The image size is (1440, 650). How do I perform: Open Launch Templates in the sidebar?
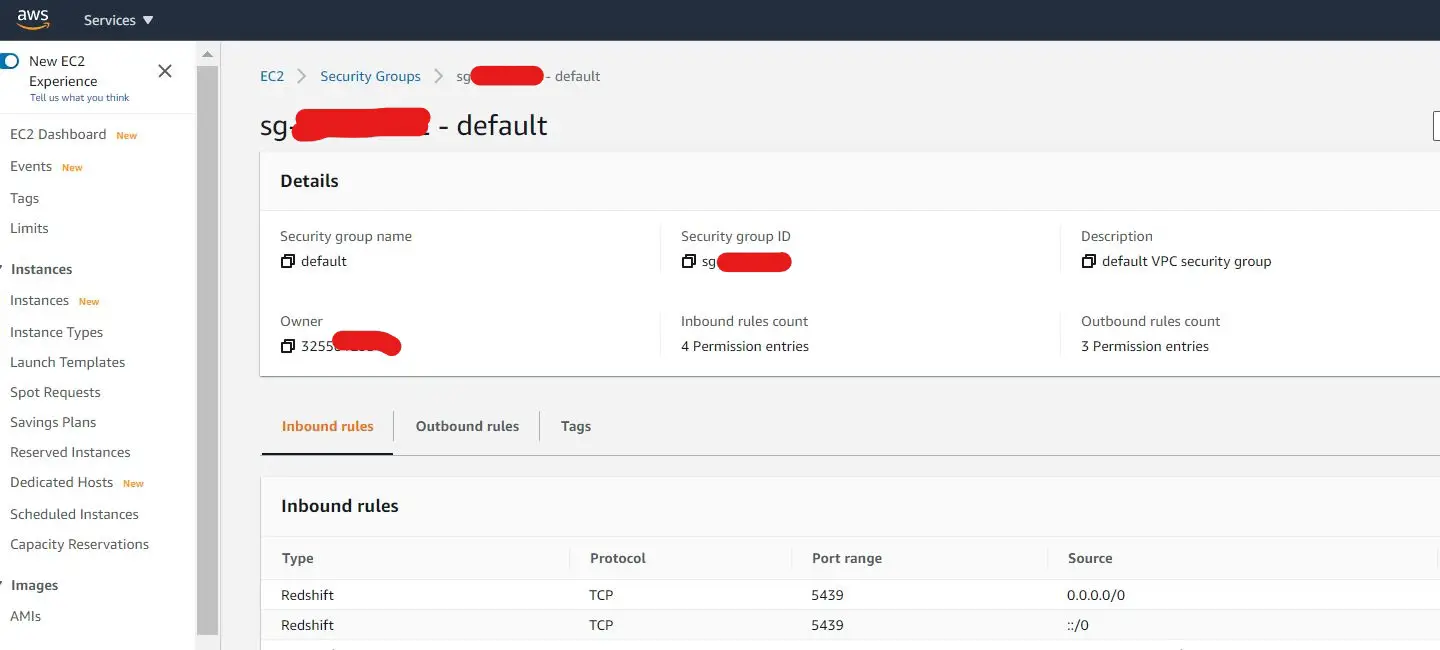[67, 362]
